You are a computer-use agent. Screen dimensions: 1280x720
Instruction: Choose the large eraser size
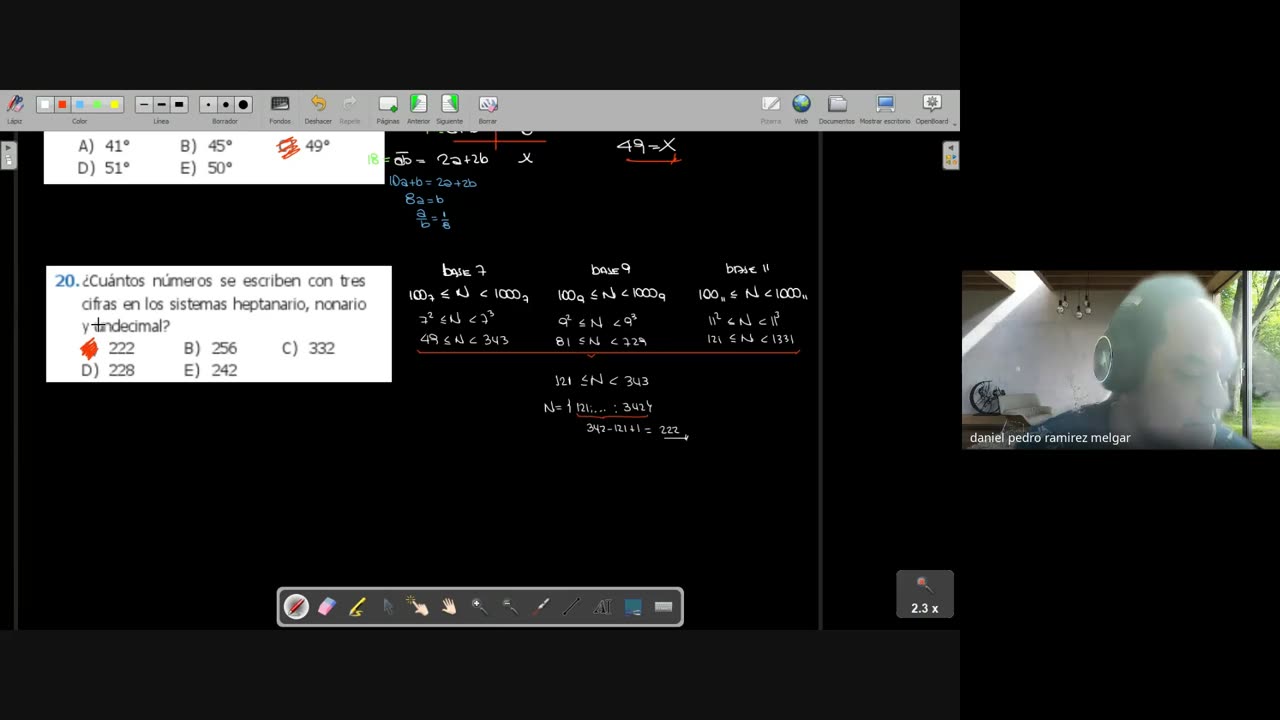(x=243, y=104)
